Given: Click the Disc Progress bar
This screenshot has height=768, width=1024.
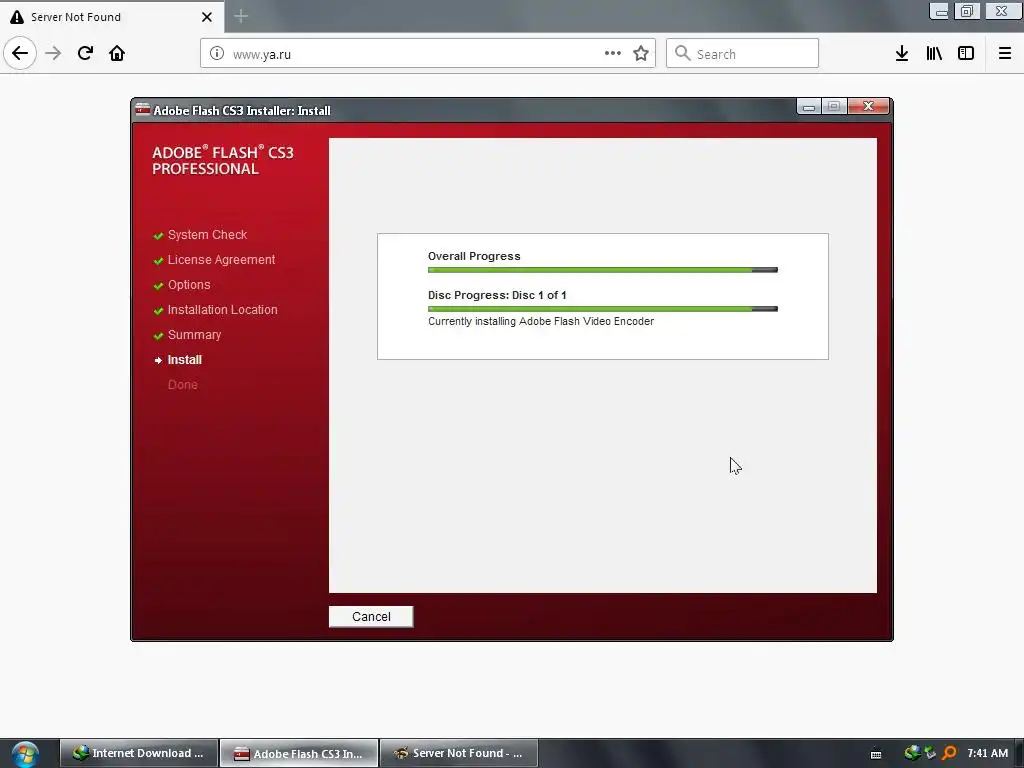Looking at the screenshot, I should [603, 309].
